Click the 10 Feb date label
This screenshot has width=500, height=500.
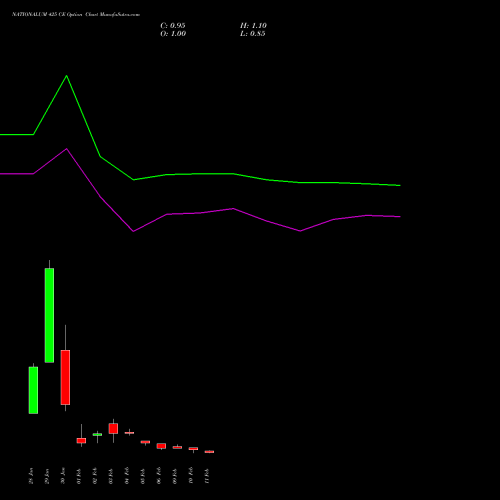pyautogui.click(x=191, y=476)
